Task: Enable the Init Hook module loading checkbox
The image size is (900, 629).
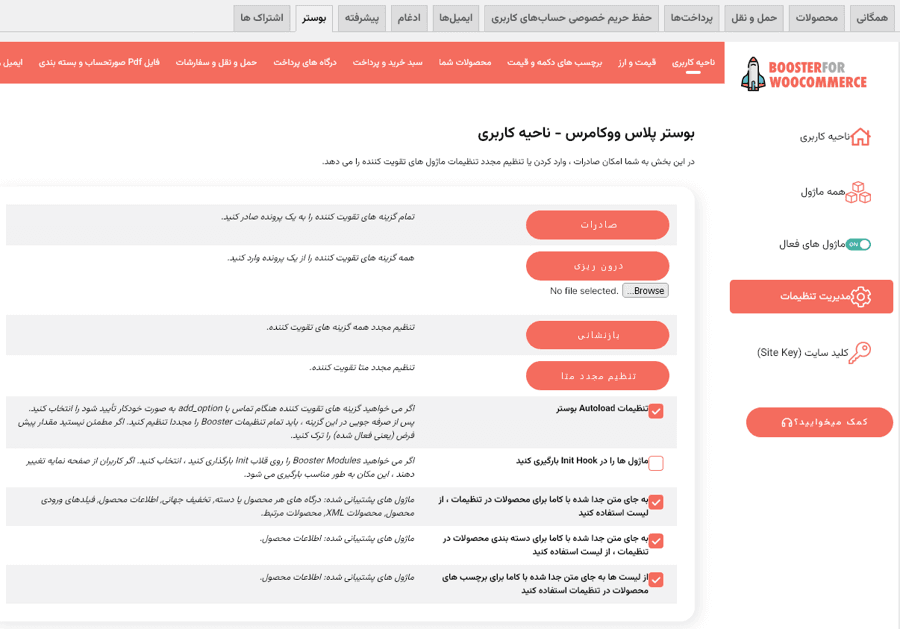Action: pyautogui.click(x=656, y=463)
